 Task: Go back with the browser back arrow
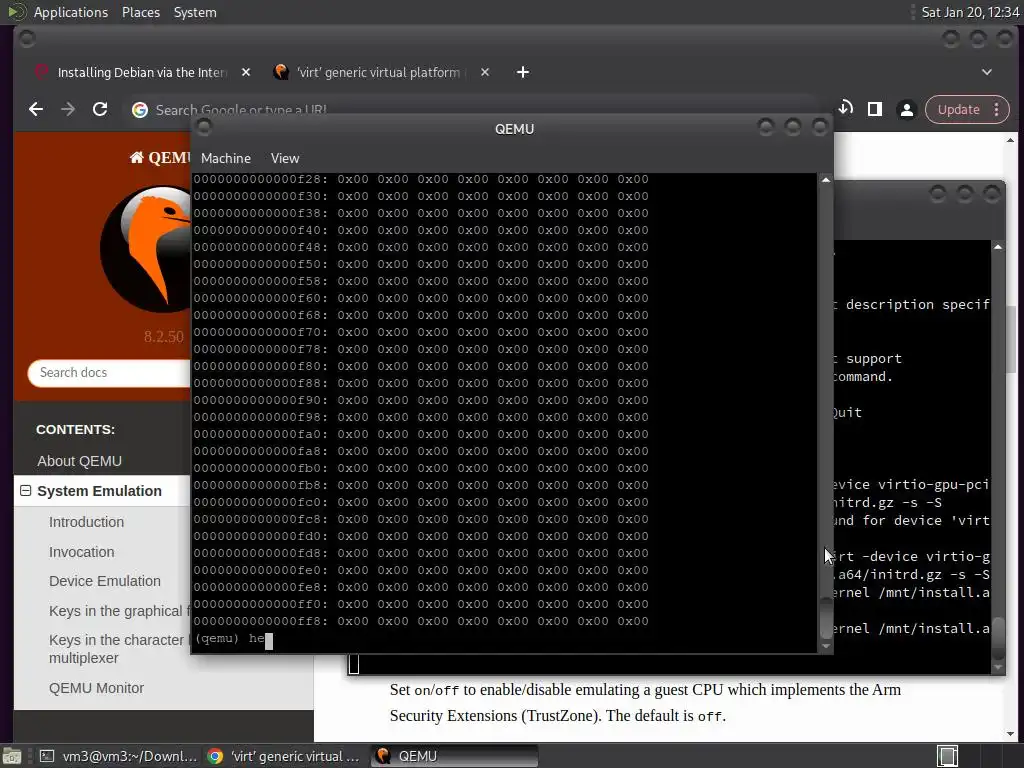point(36,110)
